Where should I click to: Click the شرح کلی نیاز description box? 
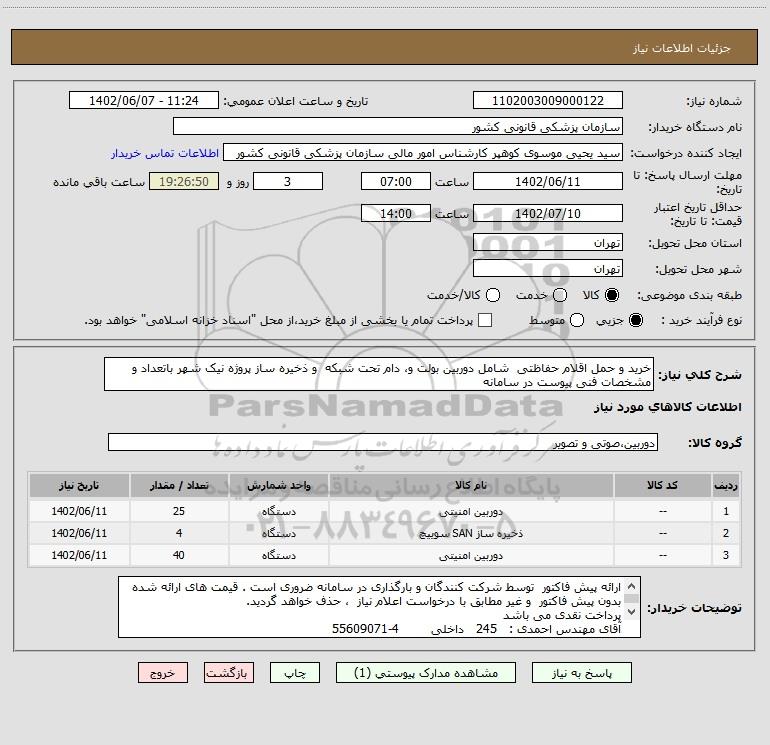[379, 375]
